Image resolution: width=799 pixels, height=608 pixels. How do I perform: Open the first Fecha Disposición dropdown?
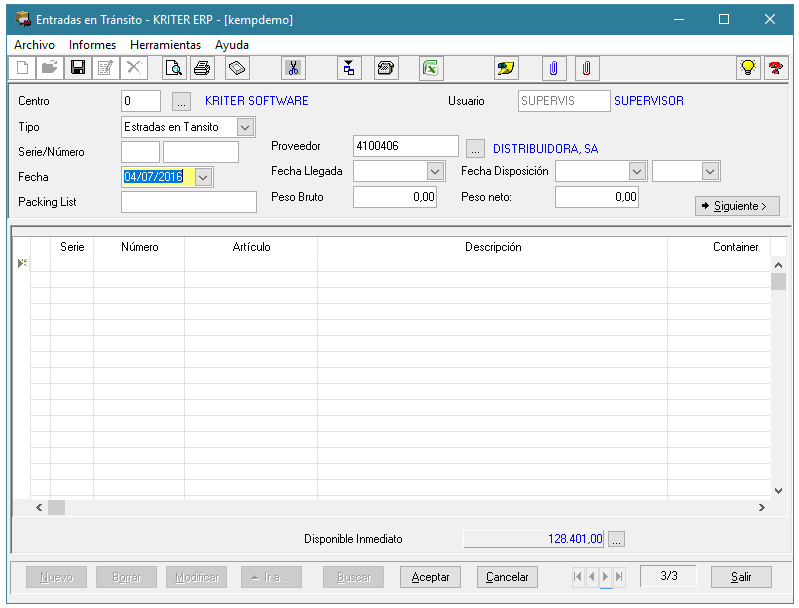tap(637, 171)
